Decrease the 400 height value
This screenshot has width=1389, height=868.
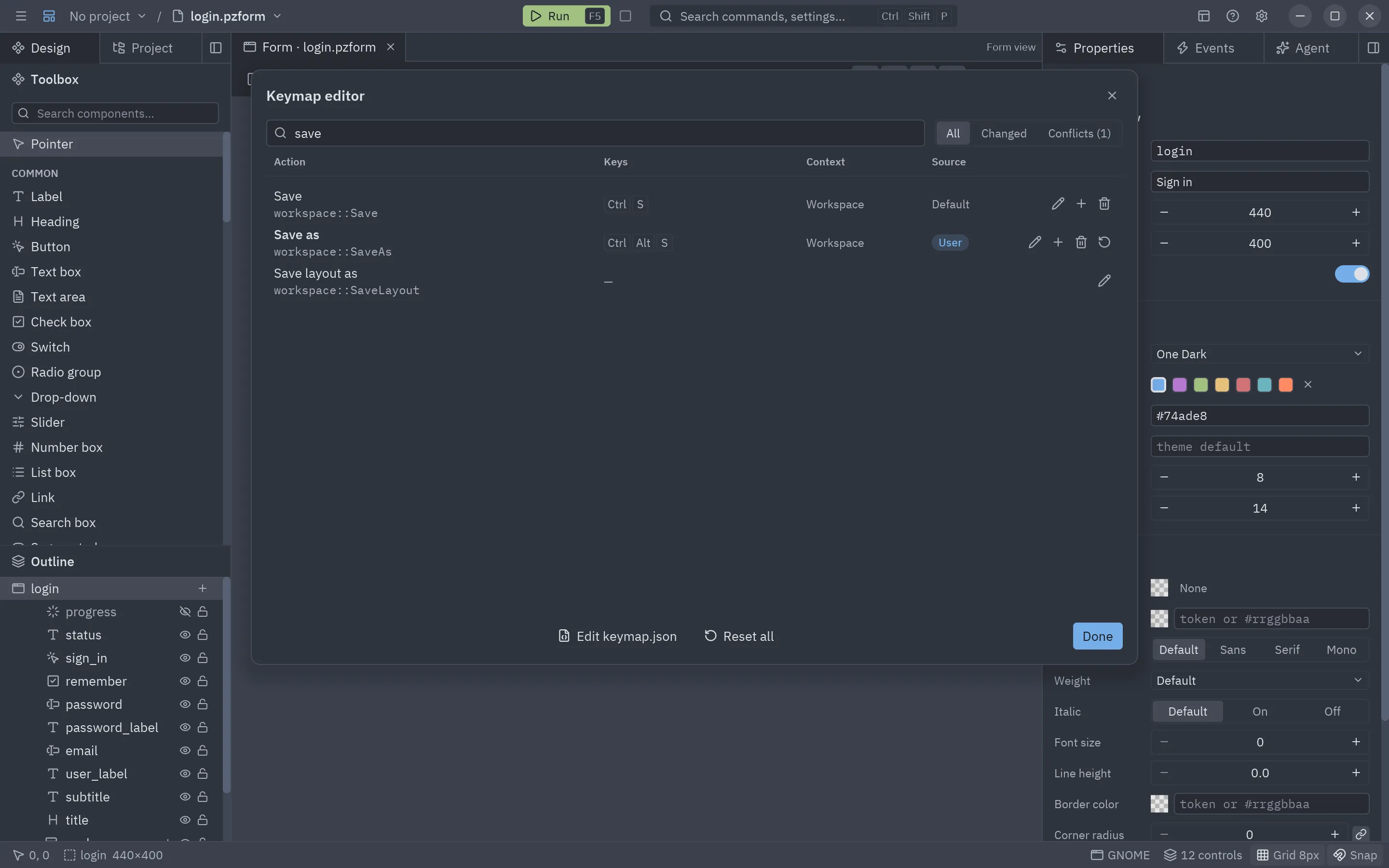coord(1163,244)
